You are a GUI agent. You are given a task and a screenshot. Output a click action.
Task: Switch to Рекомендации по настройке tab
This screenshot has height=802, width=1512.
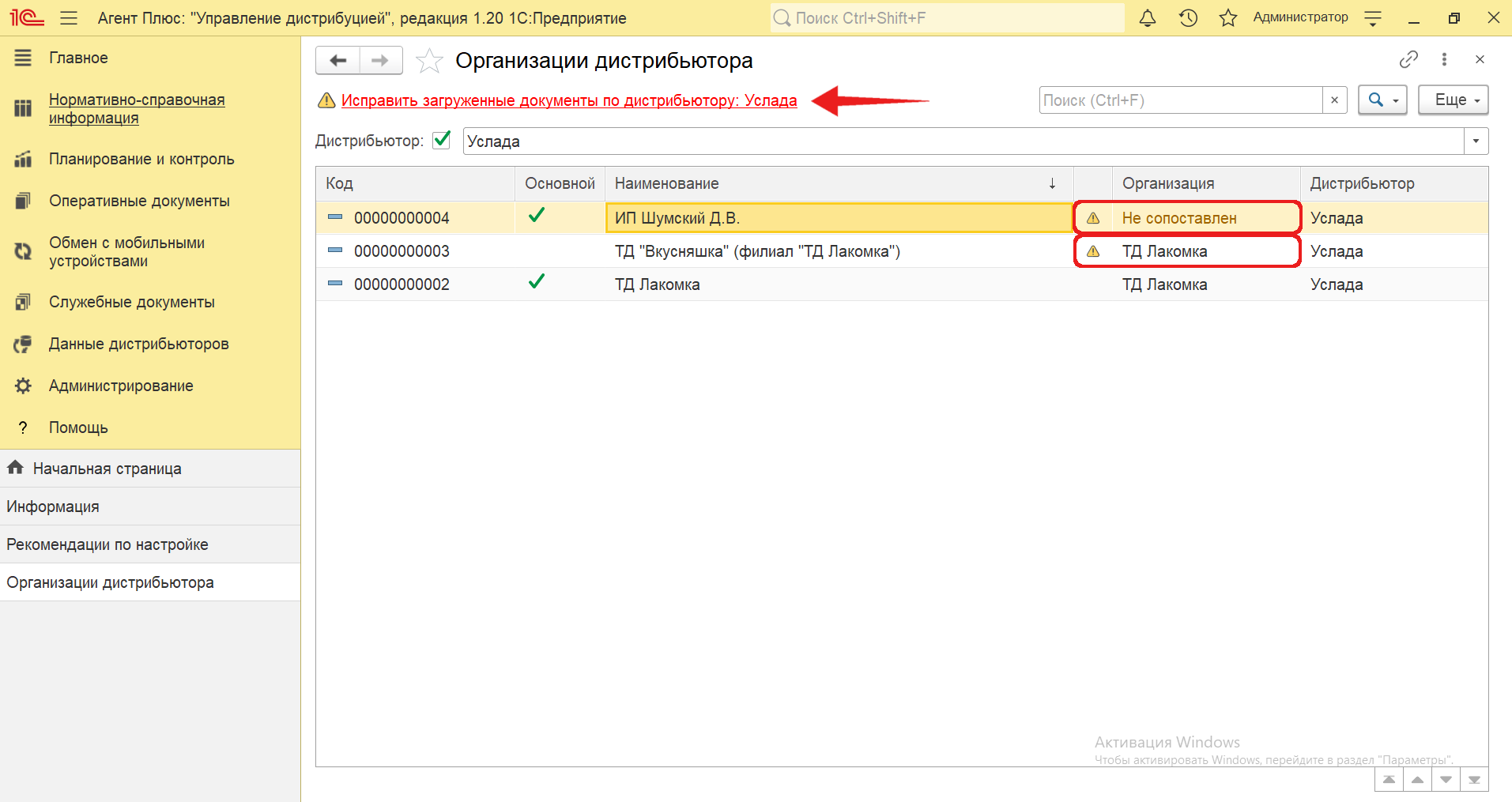tap(150, 544)
